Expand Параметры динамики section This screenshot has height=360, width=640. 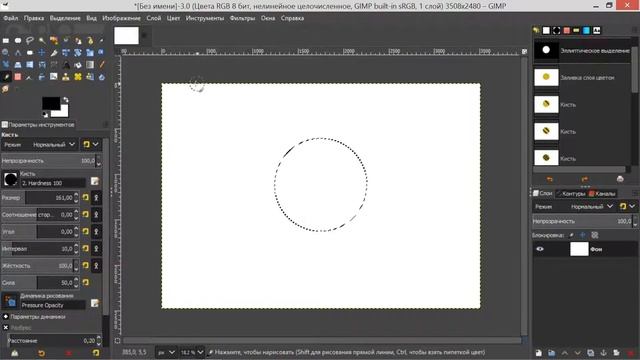pyautogui.click(x=6, y=317)
